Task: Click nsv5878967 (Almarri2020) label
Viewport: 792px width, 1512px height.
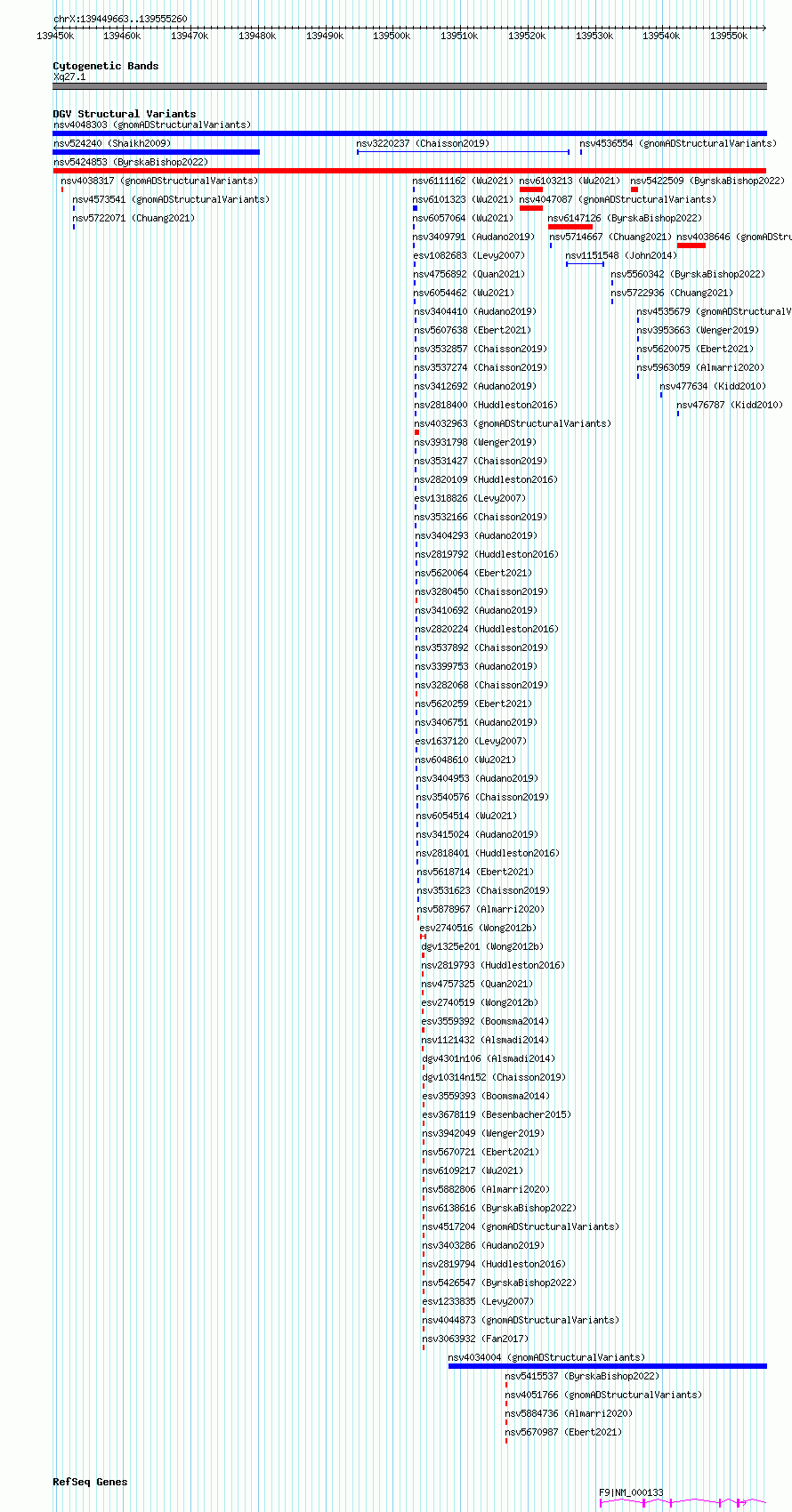Action: pos(481,909)
